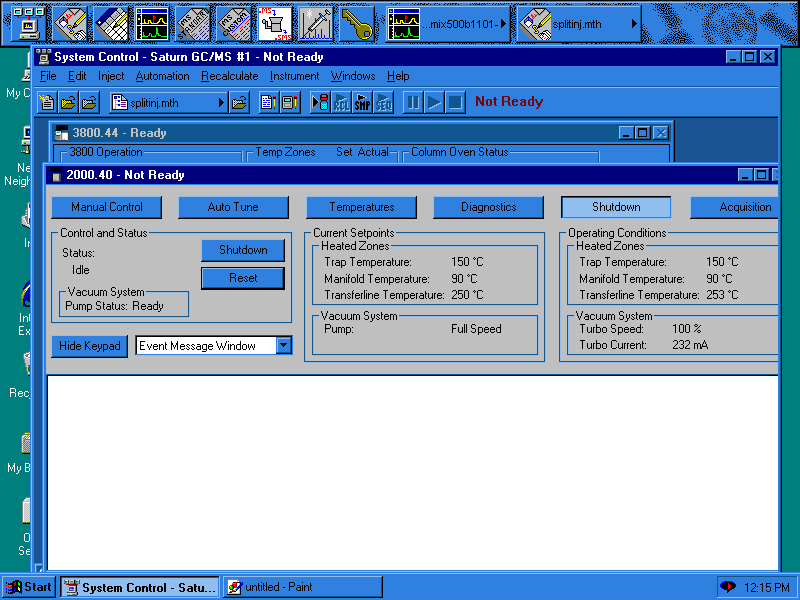Click the Pump Status: Ready text

coord(114,306)
